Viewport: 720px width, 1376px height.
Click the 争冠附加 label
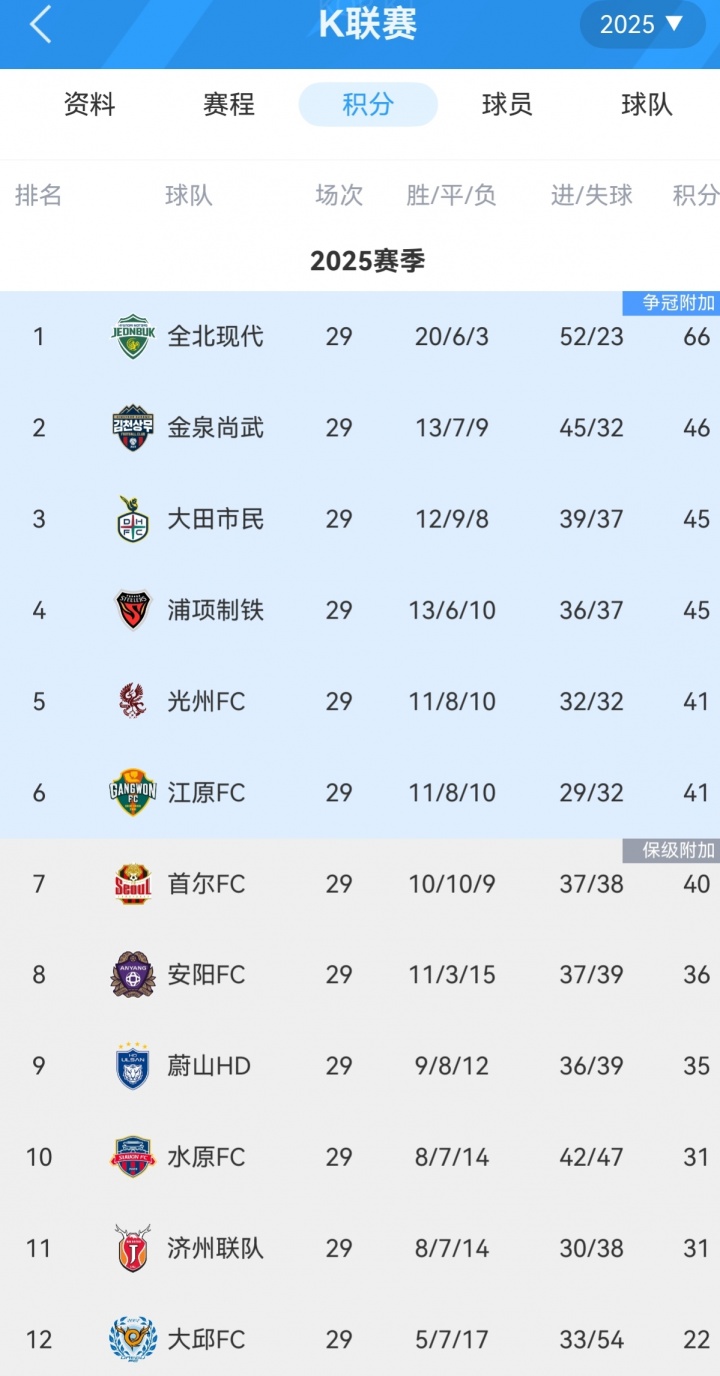pos(670,303)
